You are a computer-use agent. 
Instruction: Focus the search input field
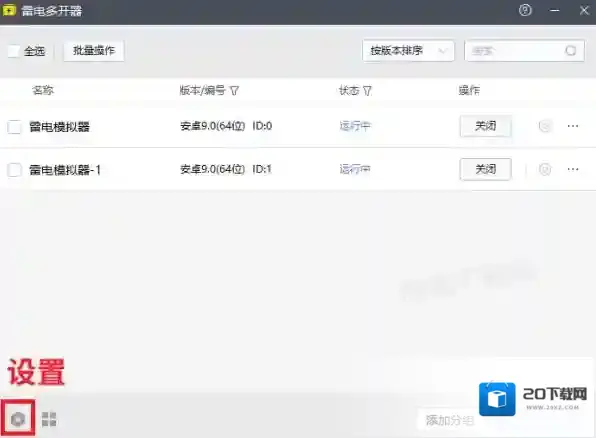pos(524,51)
